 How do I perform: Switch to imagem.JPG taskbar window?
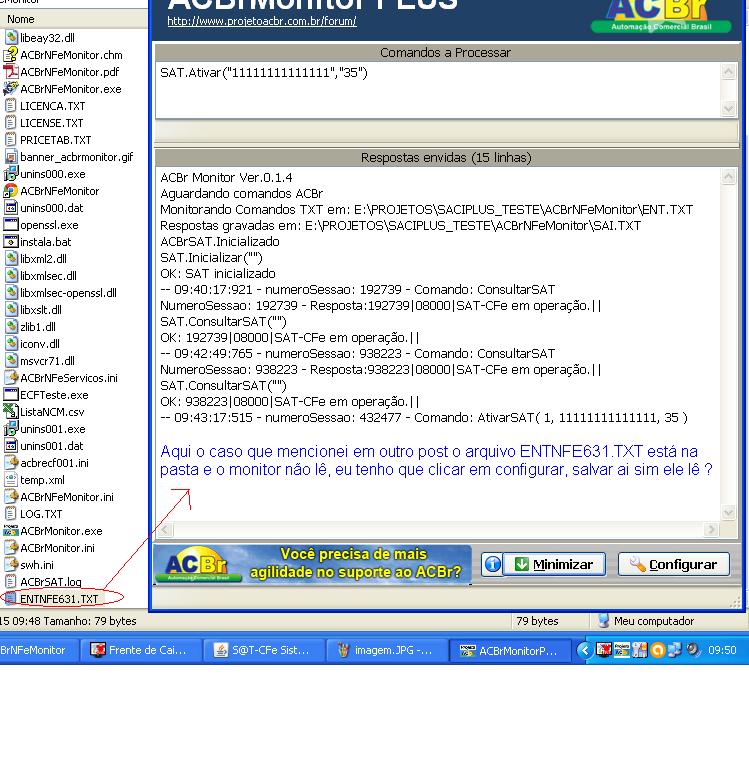[x=387, y=650]
